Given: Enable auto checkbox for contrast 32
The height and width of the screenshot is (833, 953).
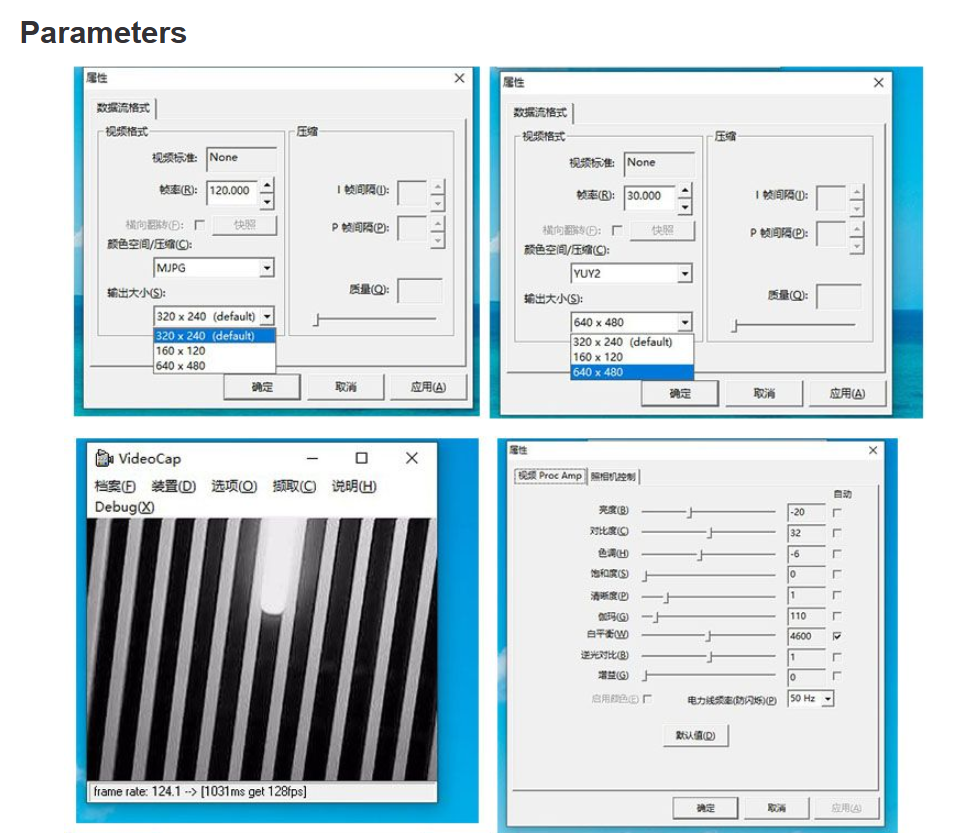Looking at the screenshot, I should 837,533.
